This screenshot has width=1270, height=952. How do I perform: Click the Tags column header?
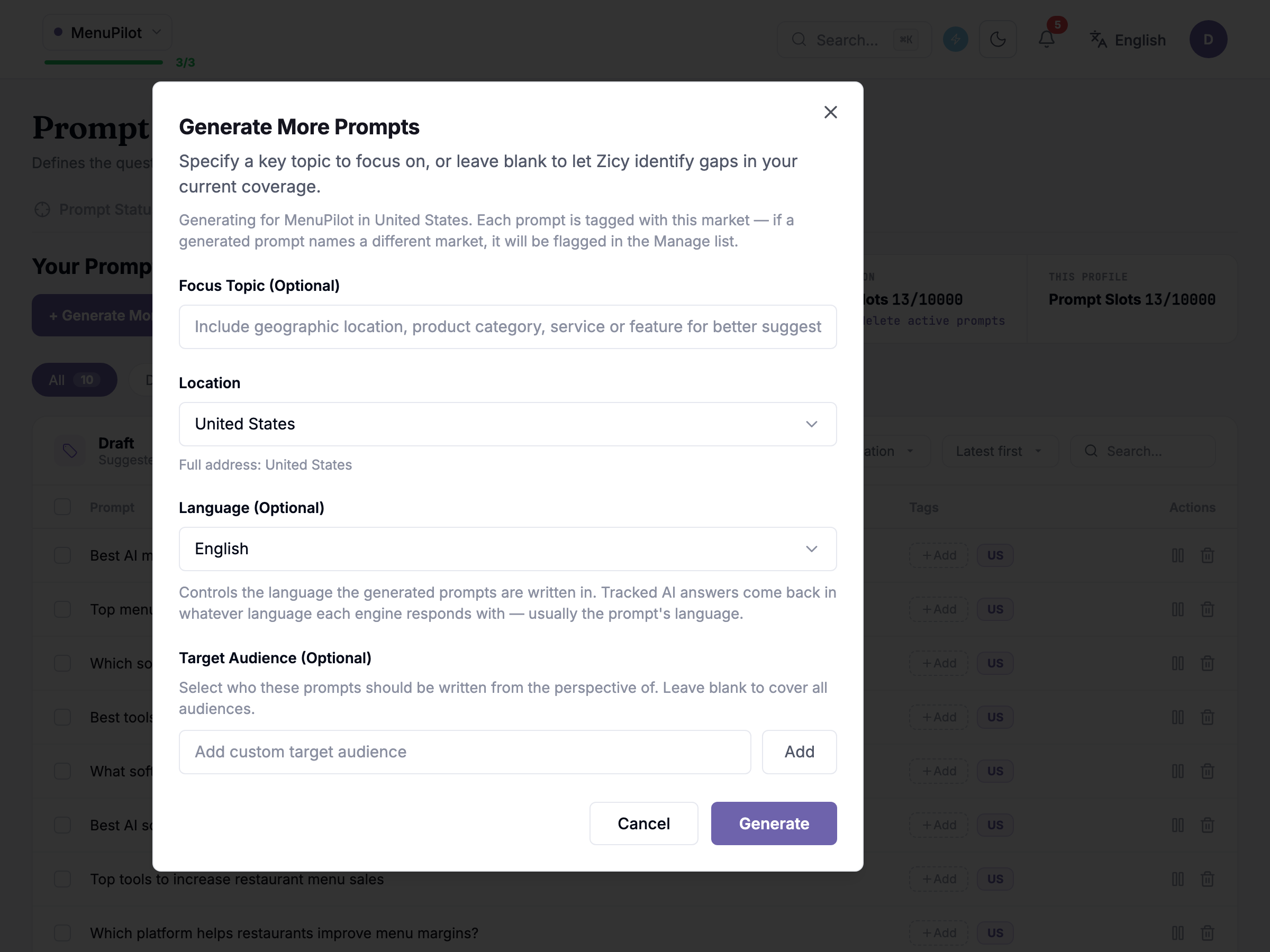click(924, 507)
